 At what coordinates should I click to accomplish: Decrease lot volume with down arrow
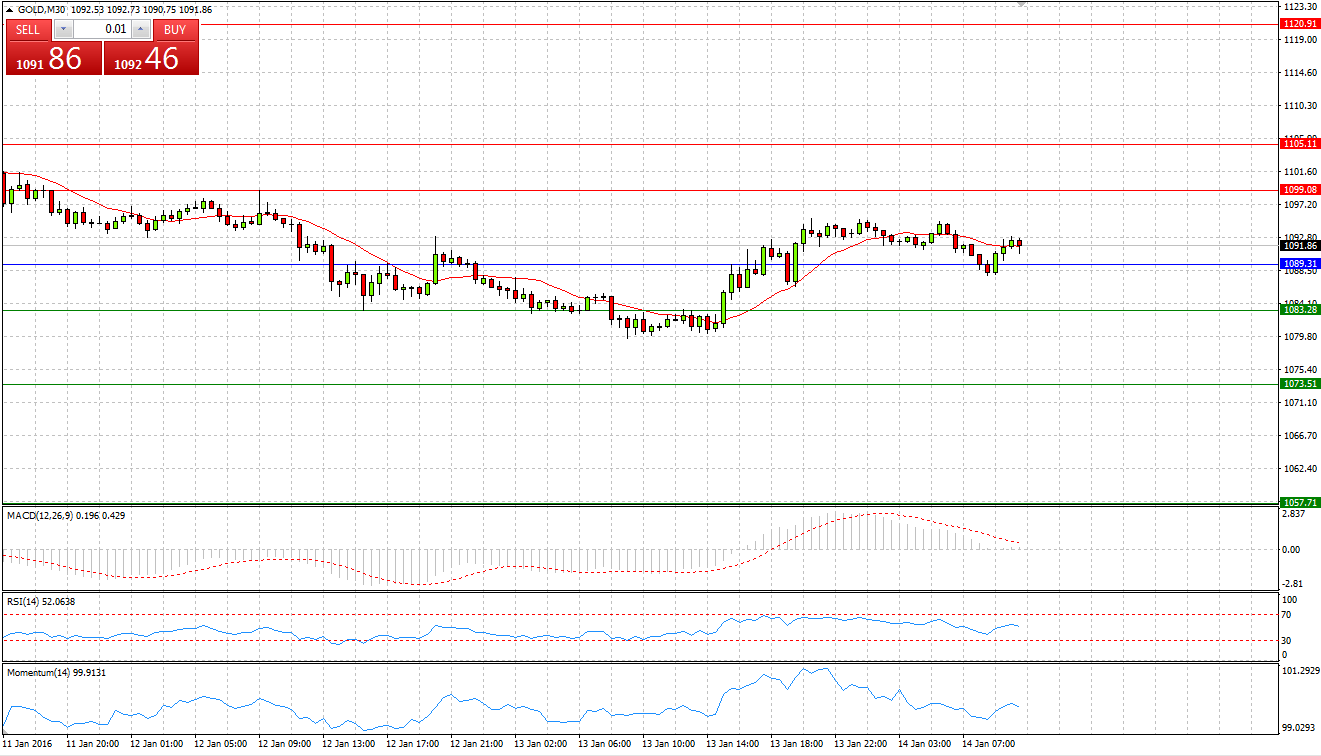tap(64, 29)
